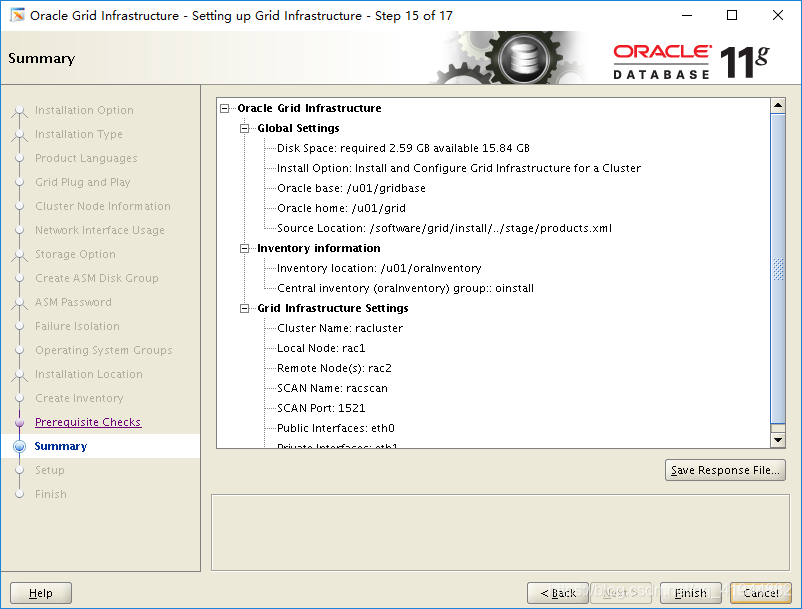
Task: Select 'Oracle home: /u01/grid' row
Action: (341, 208)
